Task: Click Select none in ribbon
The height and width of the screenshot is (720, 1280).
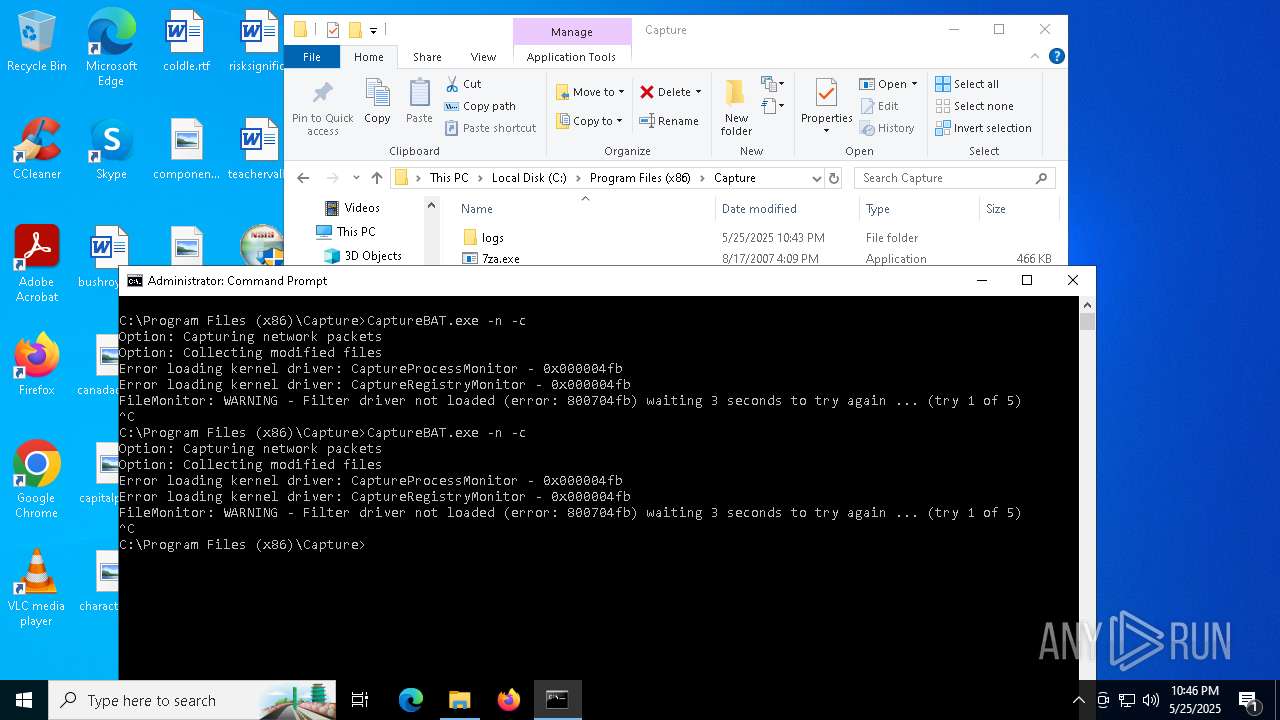Action: tap(974, 106)
